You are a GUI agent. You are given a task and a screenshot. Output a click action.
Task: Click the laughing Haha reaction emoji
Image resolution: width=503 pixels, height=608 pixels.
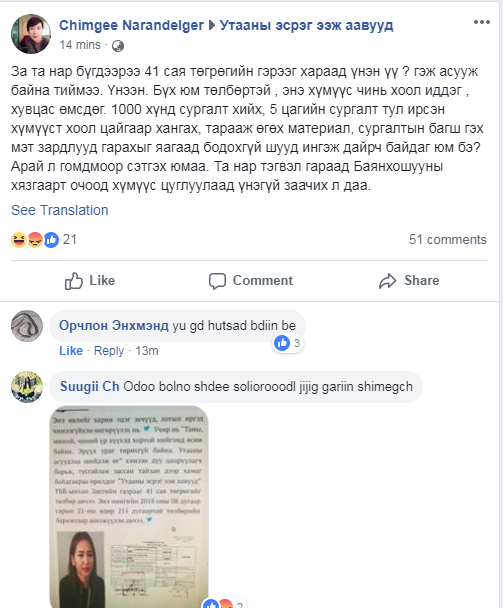[x=18, y=240]
